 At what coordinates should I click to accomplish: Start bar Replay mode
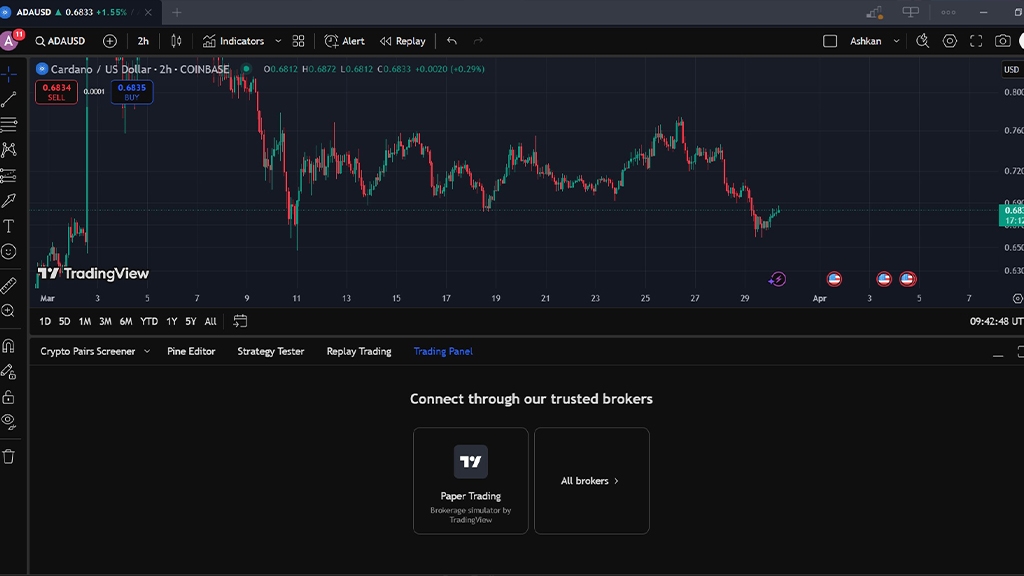click(402, 41)
